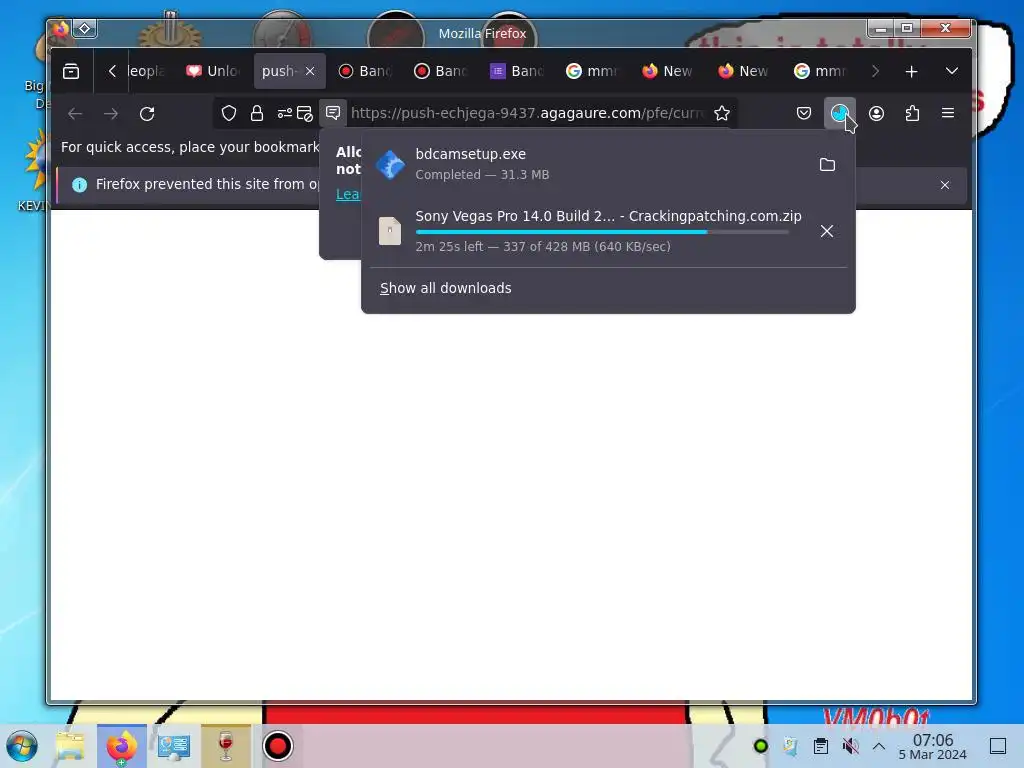Open a new tab with the plus button
1024x768 pixels.
coord(911,71)
